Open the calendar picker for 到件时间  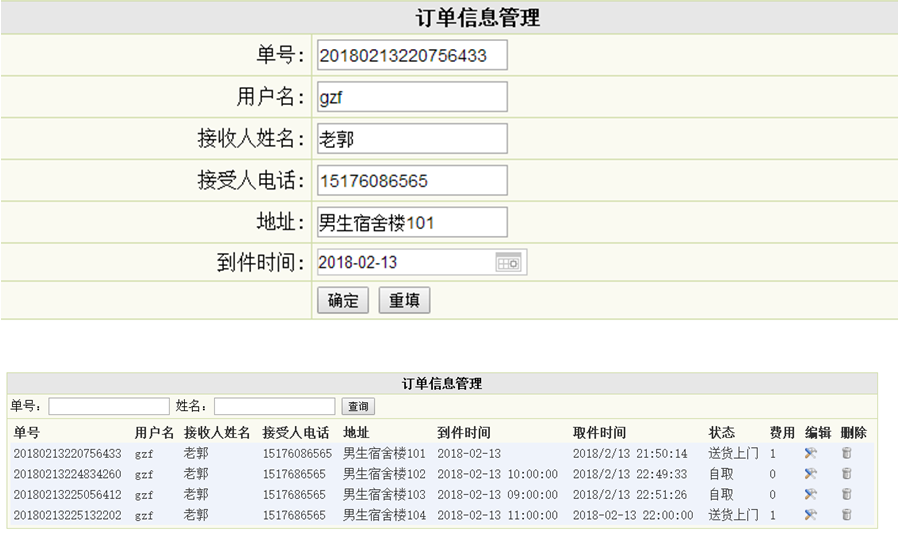[x=508, y=262]
